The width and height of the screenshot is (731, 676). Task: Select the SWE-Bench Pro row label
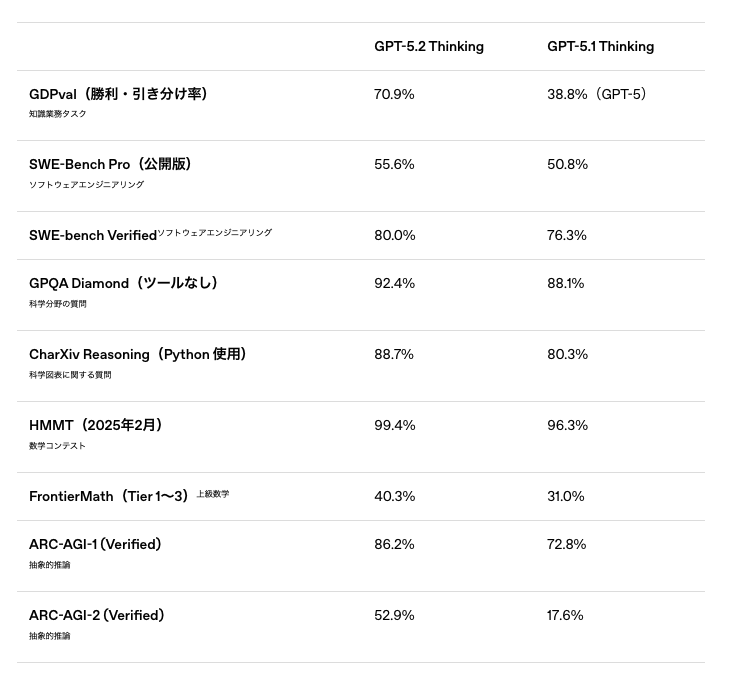(110, 164)
